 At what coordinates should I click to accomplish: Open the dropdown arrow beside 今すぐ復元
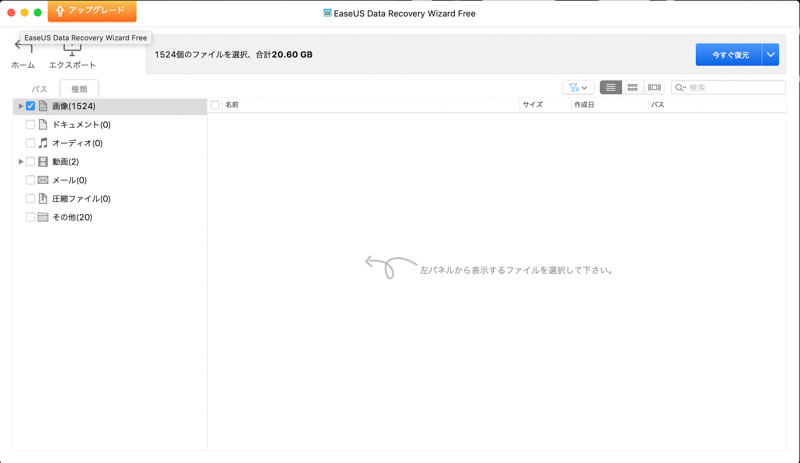(x=770, y=55)
